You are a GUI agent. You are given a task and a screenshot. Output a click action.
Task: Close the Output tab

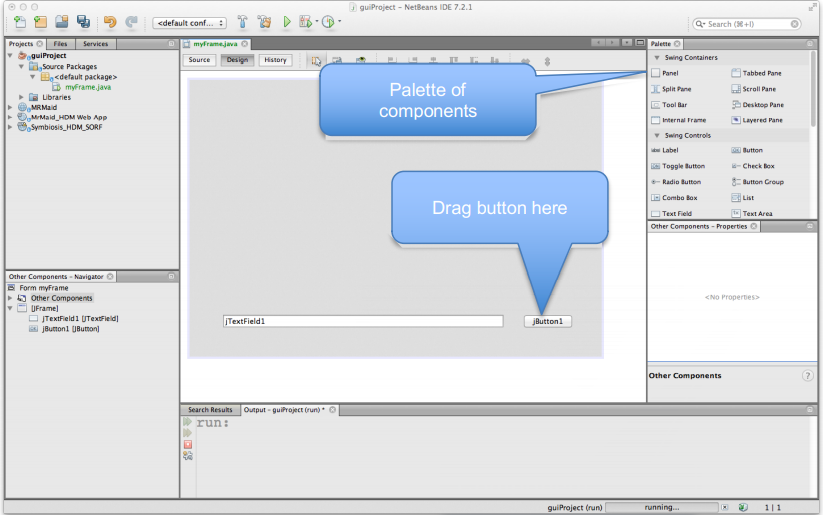coord(332,410)
